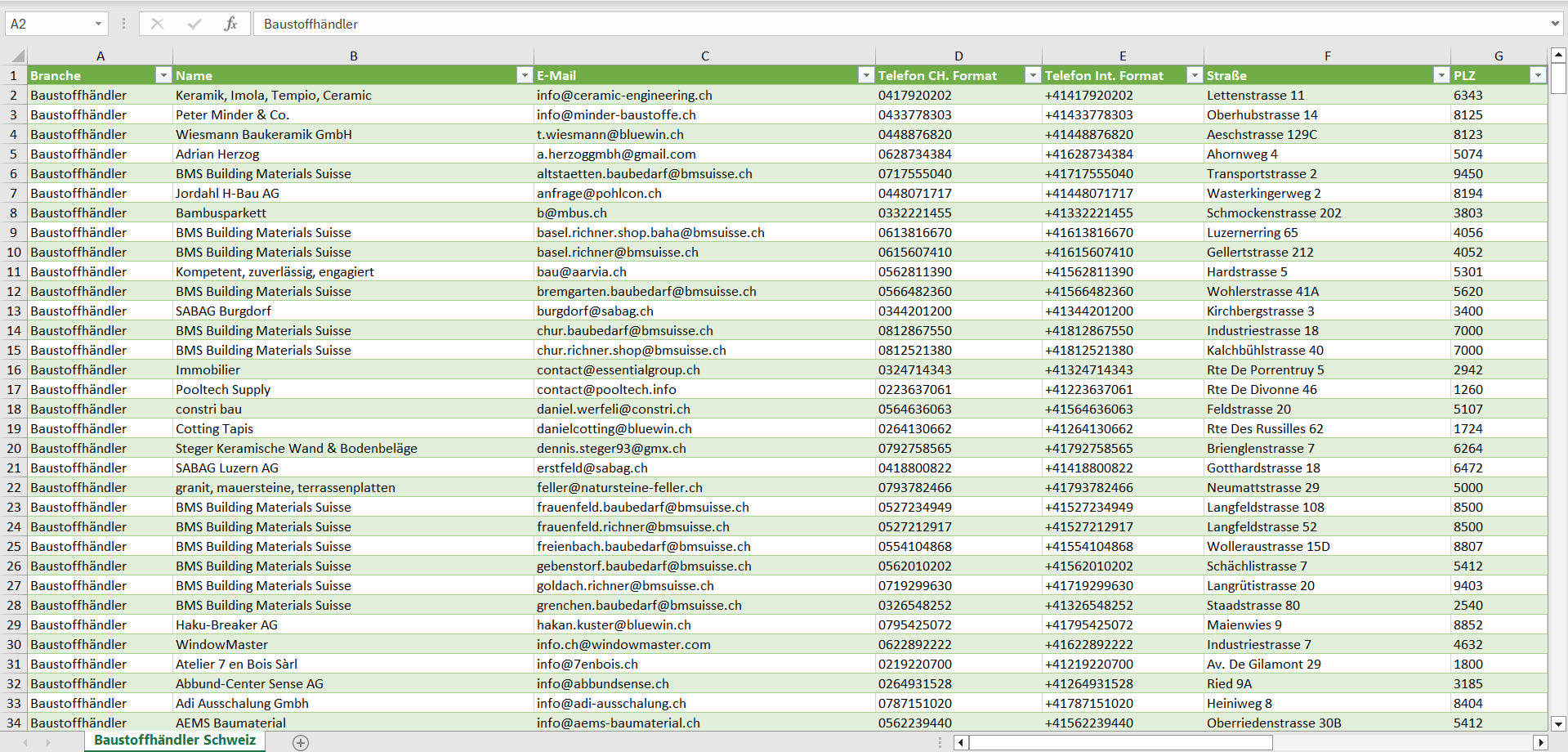The height and width of the screenshot is (752, 1568).
Task: Open Telefon CH. Format filter dropdown
Action: point(1033,75)
